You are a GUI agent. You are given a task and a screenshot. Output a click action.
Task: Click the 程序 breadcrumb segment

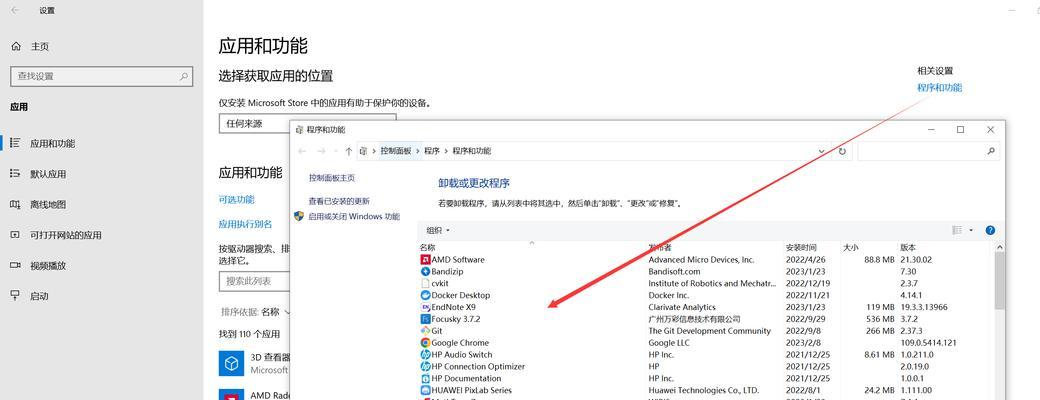[432, 151]
